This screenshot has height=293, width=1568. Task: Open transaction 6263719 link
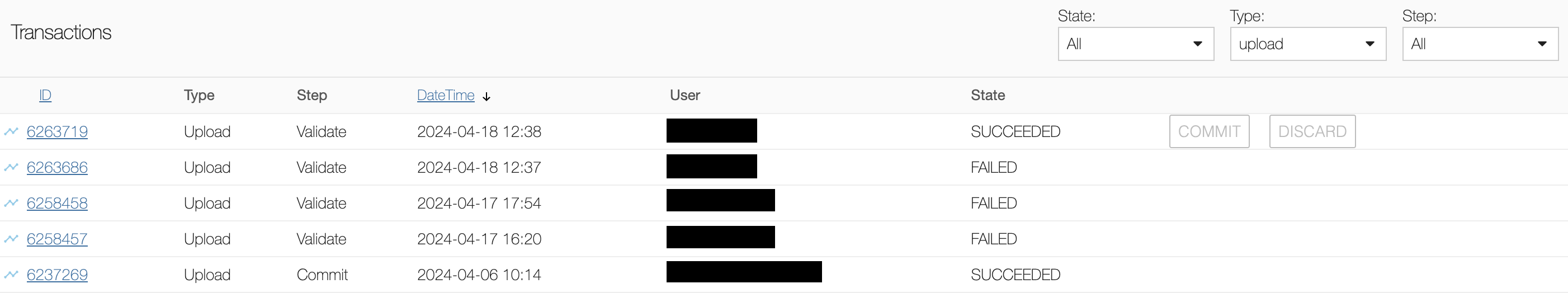tap(57, 131)
